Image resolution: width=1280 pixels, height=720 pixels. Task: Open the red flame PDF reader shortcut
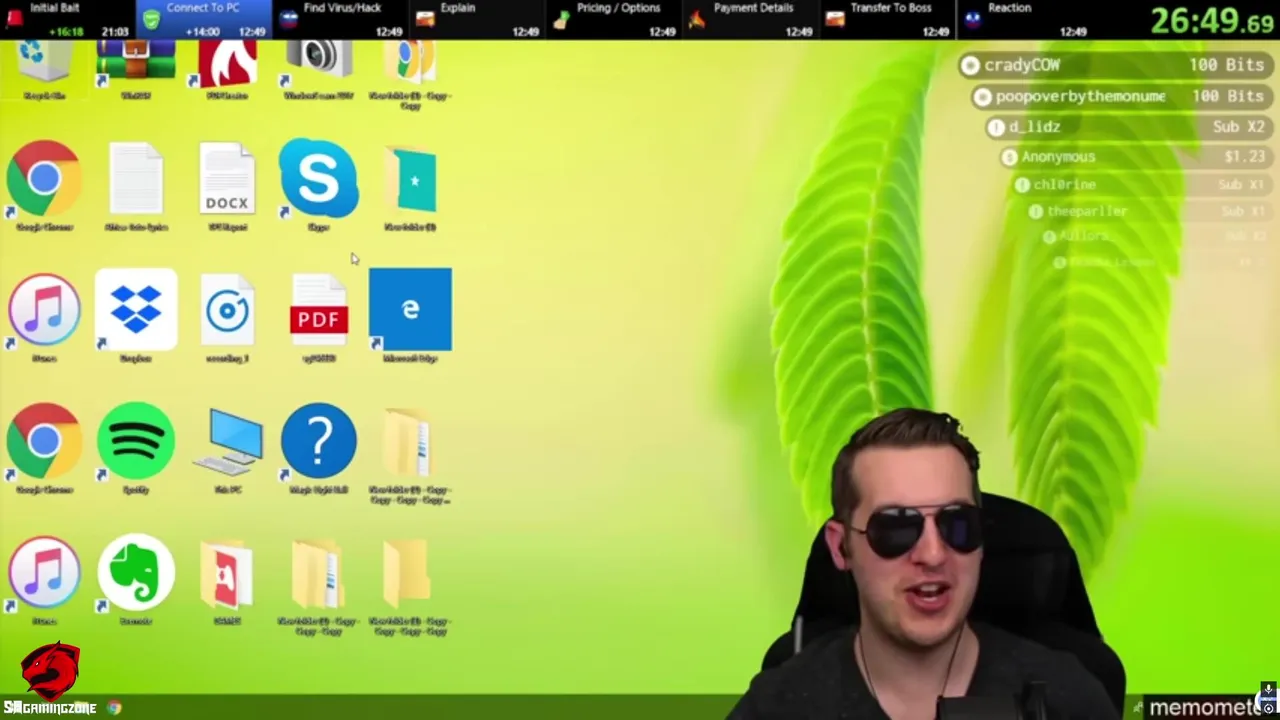(x=227, y=66)
